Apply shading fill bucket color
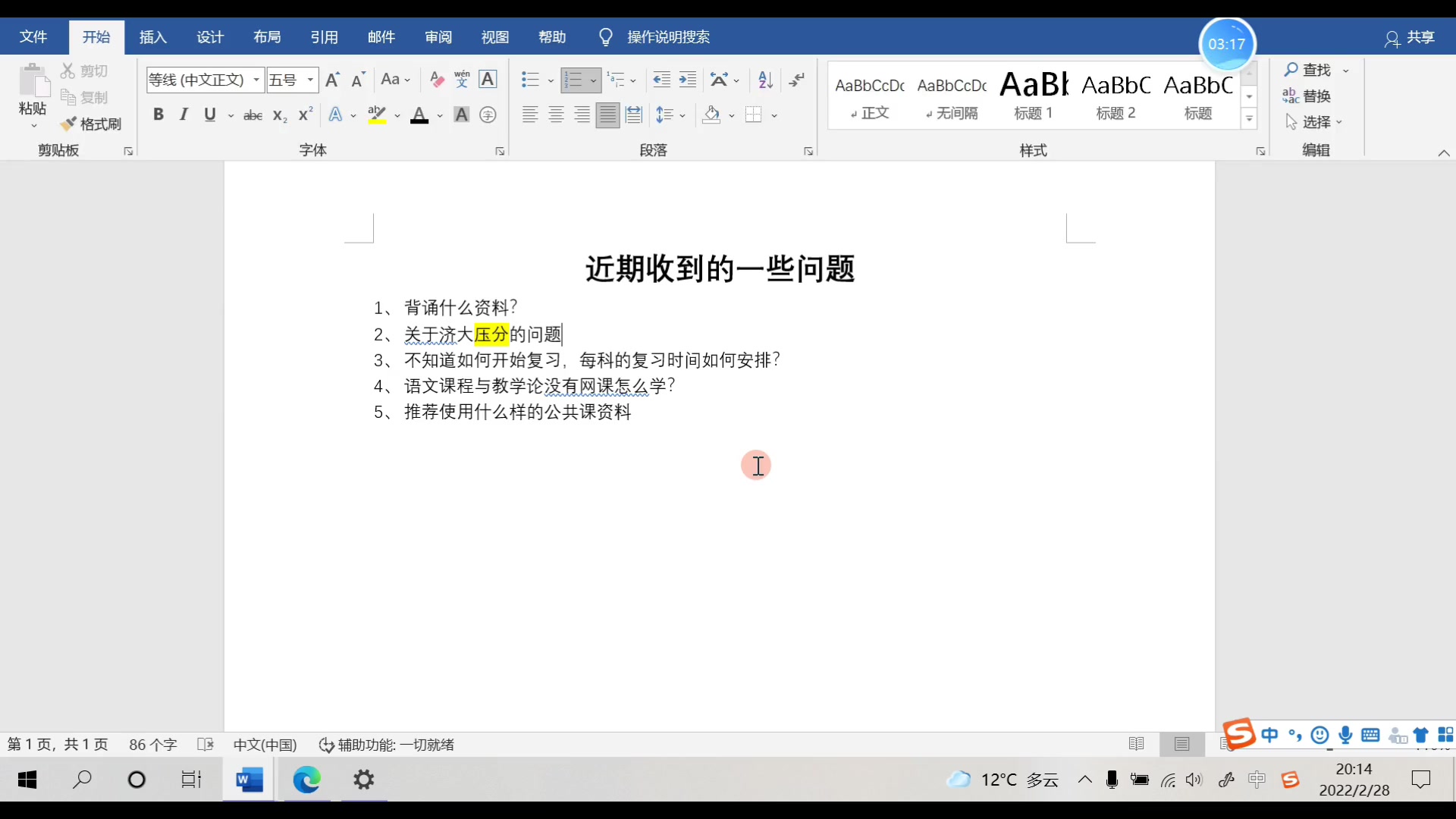This screenshot has width=1456, height=819. point(711,115)
